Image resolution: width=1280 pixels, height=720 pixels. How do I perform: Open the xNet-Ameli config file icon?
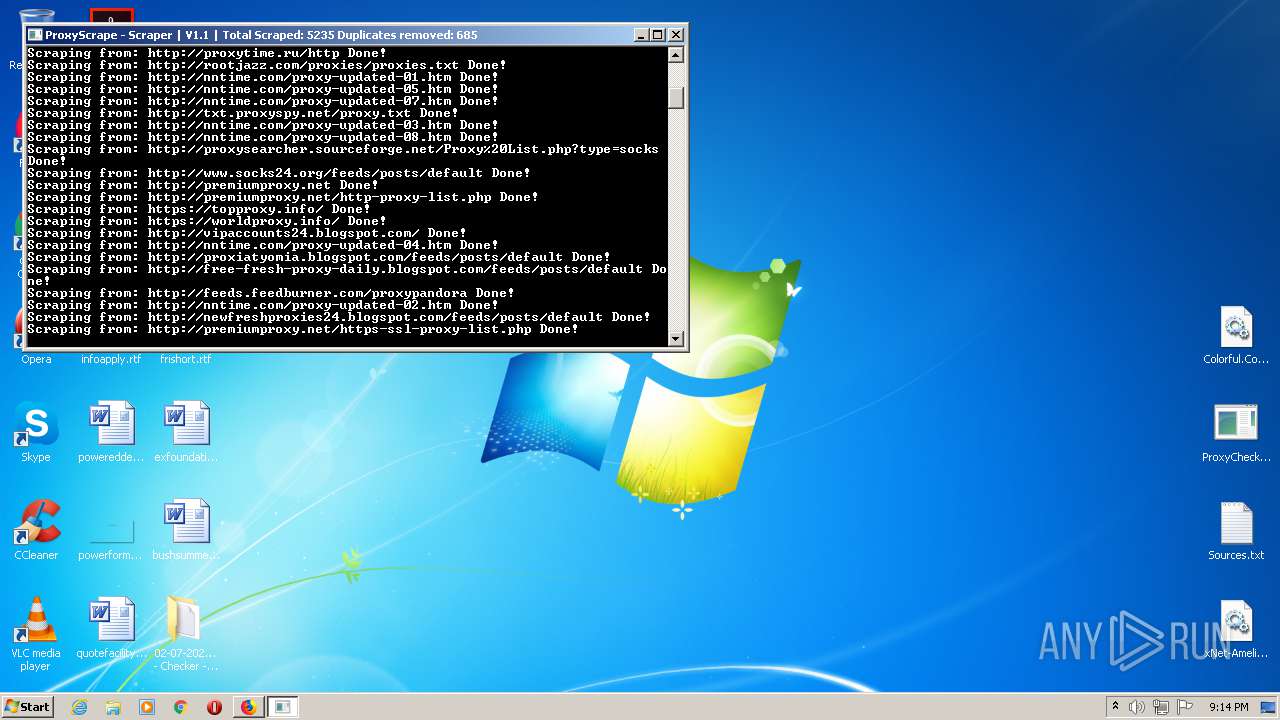click(x=1236, y=629)
